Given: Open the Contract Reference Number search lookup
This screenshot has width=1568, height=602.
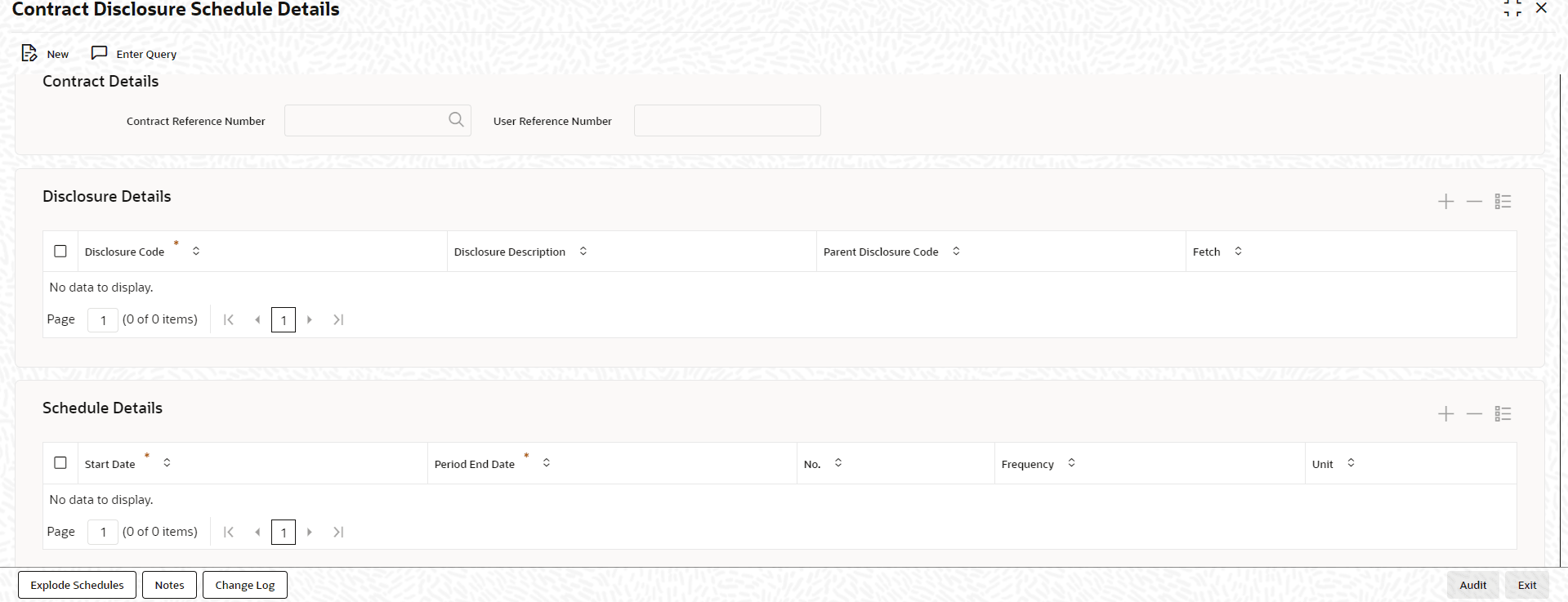Looking at the screenshot, I should pyautogui.click(x=456, y=120).
